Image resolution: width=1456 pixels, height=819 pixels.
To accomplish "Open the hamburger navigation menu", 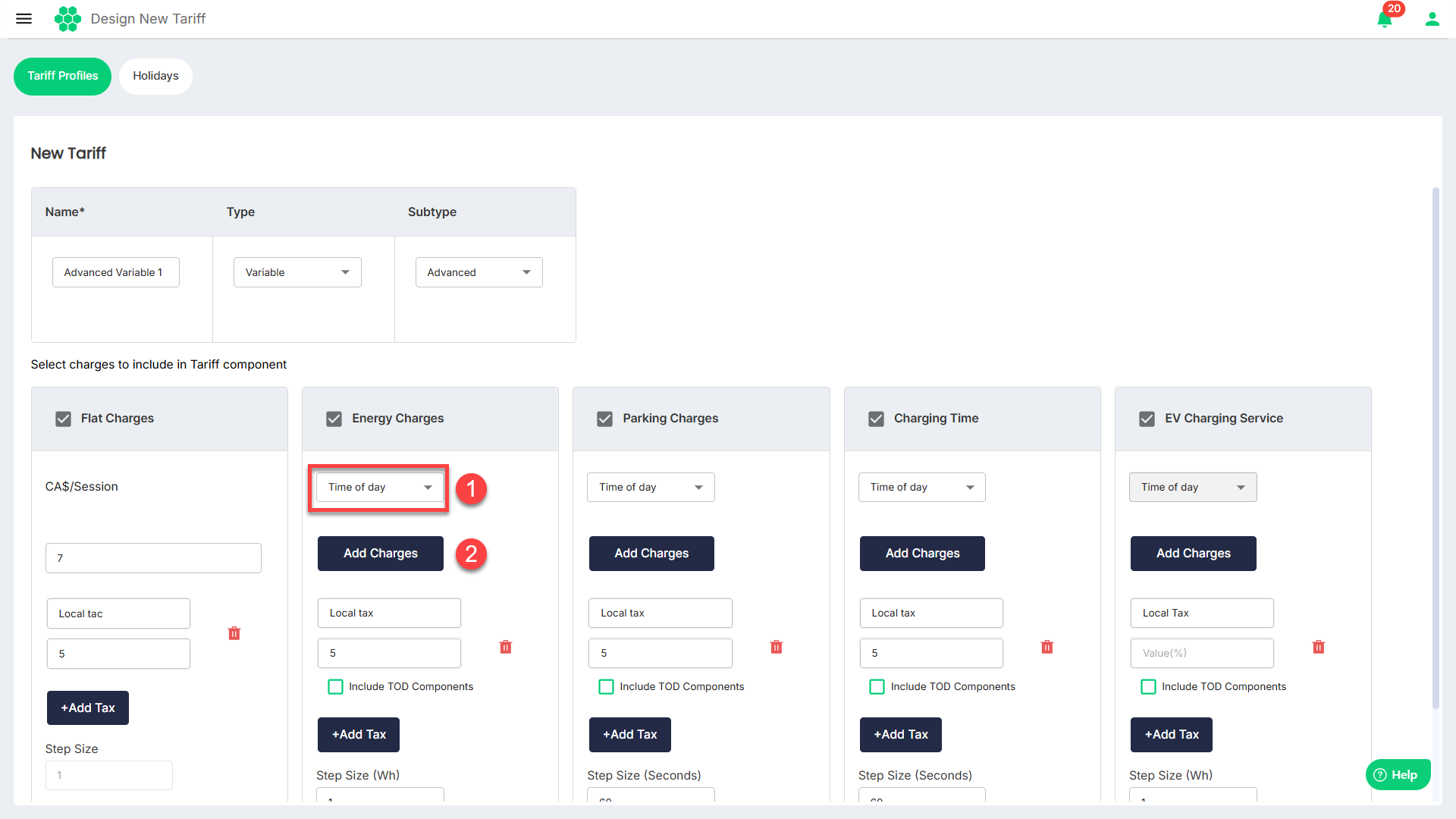I will [x=24, y=18].
